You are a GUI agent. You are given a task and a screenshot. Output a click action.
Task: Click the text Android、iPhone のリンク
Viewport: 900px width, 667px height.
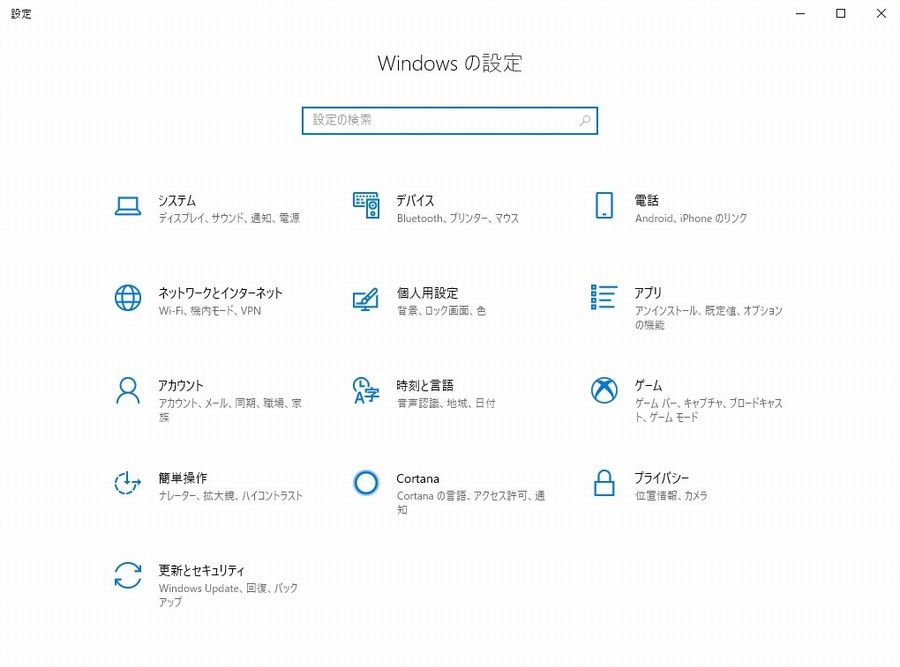691,218
